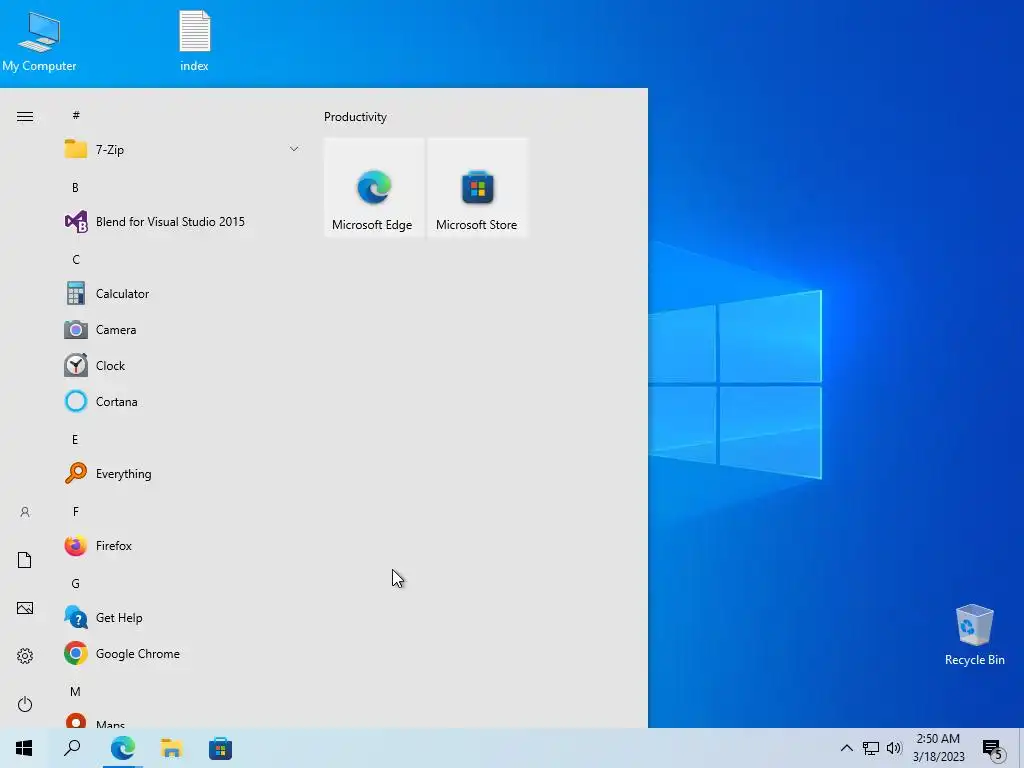Open the user account icon in Start
The height and width of the screenshot is (768, 1024).
[x=25, y=512]
